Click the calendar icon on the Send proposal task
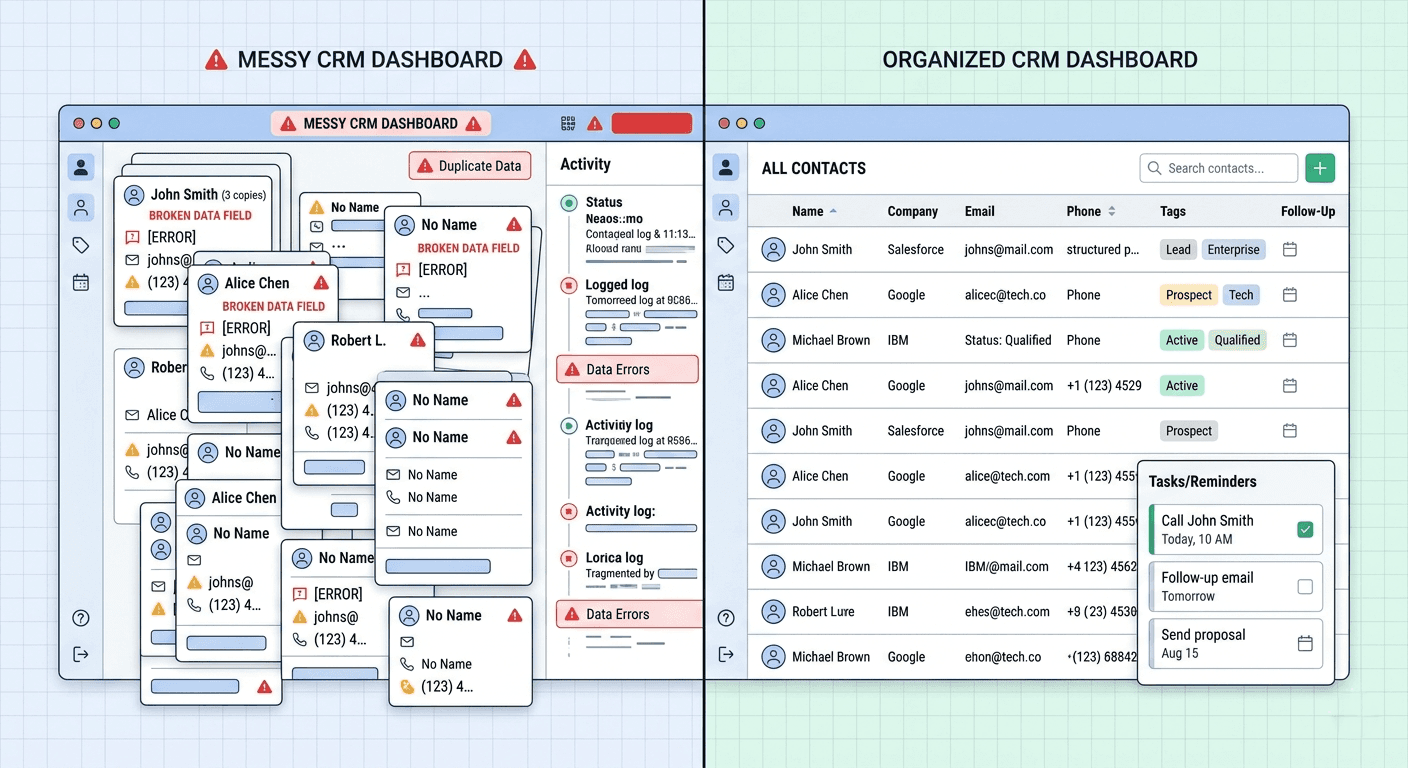This screenshot has height=768, width=1408. pyautogui.click(x=1306, y=644)
